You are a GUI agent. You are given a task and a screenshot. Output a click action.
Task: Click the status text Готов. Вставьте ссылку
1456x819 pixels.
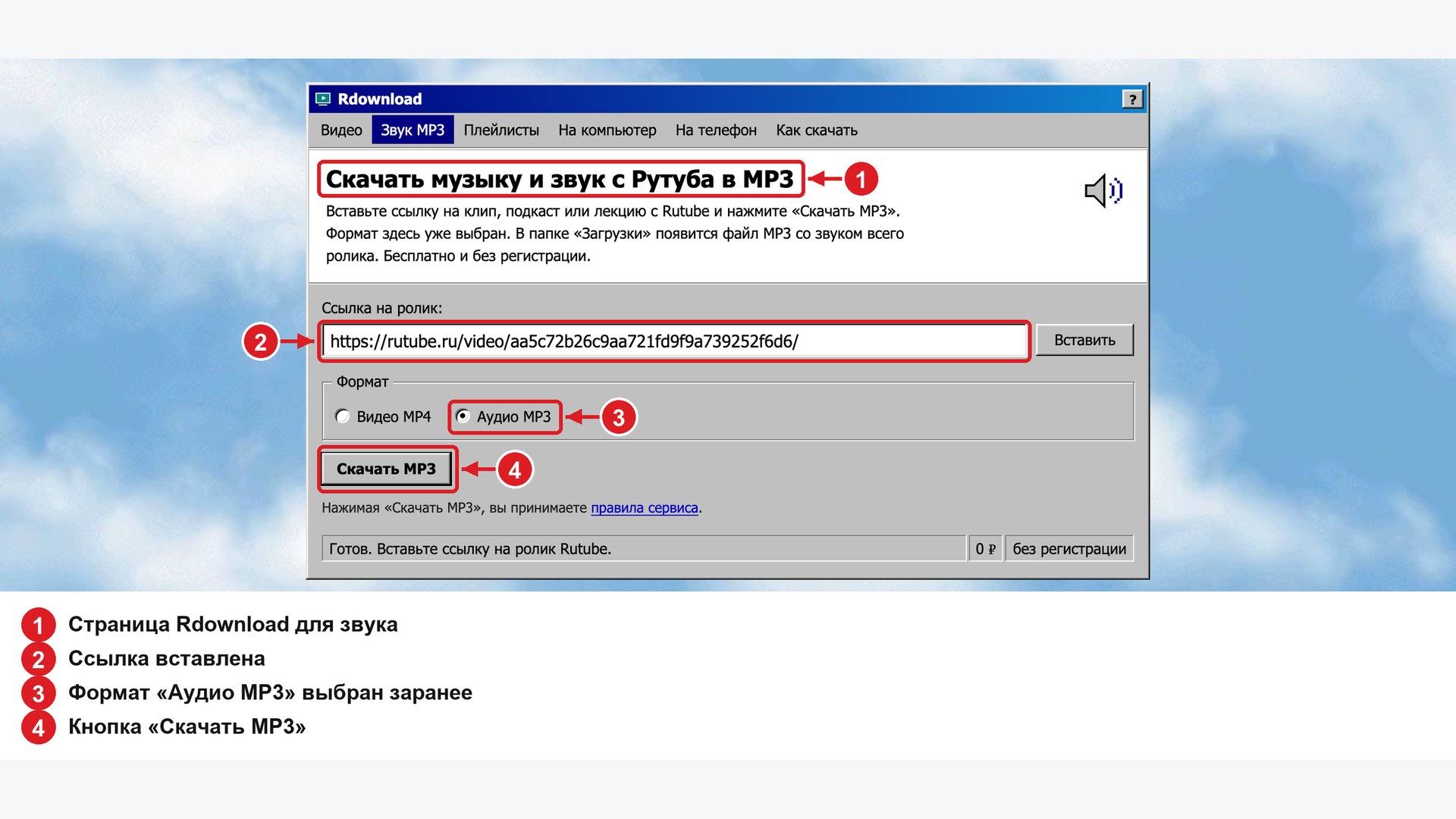[x=470, y=549]
